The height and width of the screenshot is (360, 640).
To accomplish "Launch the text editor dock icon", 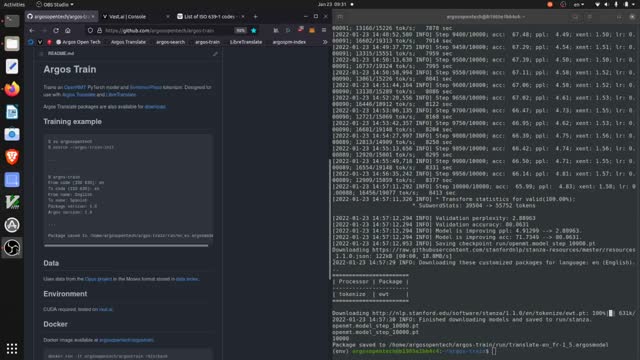I will point(12,66).
